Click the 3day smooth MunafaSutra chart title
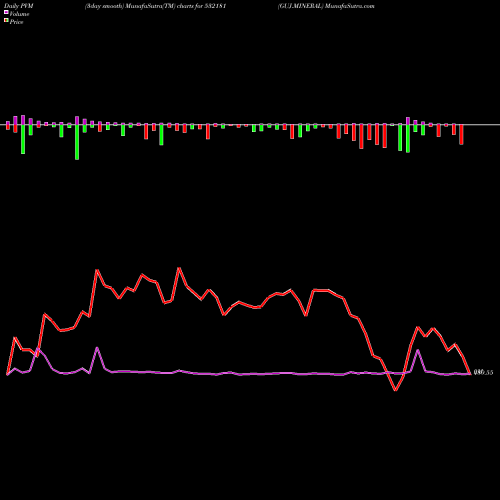The width and height of the screenshot is (500, 500). [x=156, y=6]
